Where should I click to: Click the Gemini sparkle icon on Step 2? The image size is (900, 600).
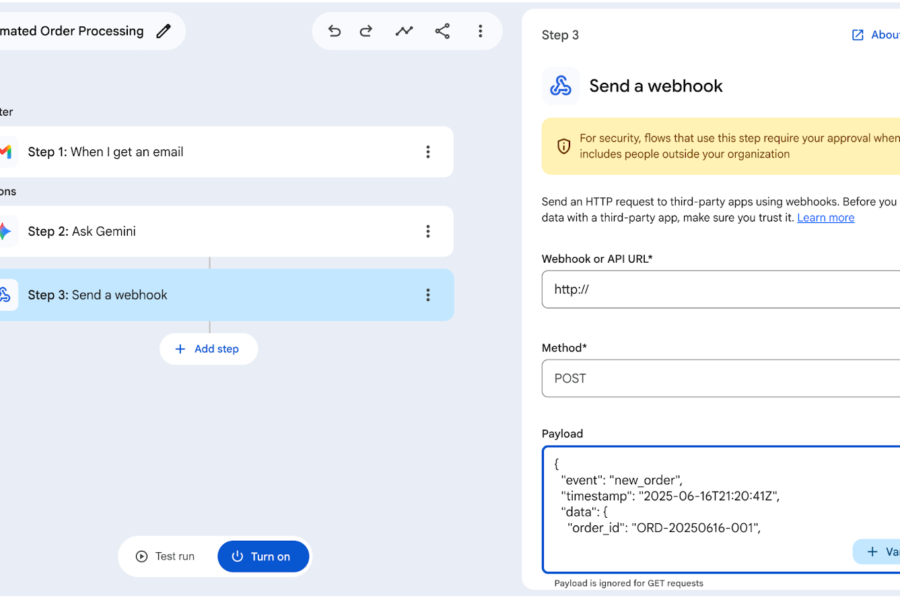pyautogui.click(x=5, y=231)
